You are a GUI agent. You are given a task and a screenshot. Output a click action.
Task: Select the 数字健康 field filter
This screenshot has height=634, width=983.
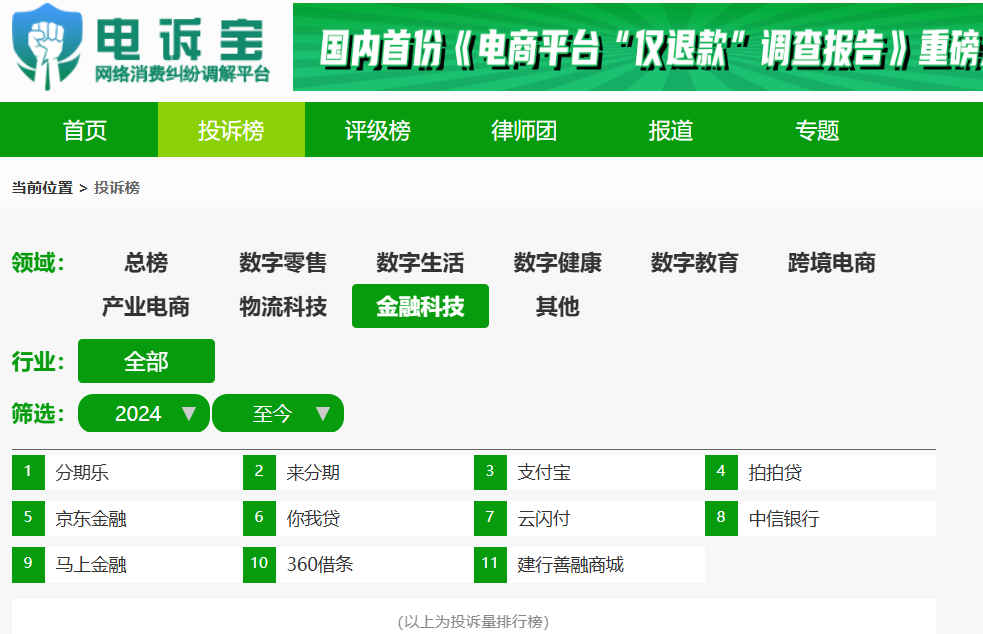tap(557, 262)
